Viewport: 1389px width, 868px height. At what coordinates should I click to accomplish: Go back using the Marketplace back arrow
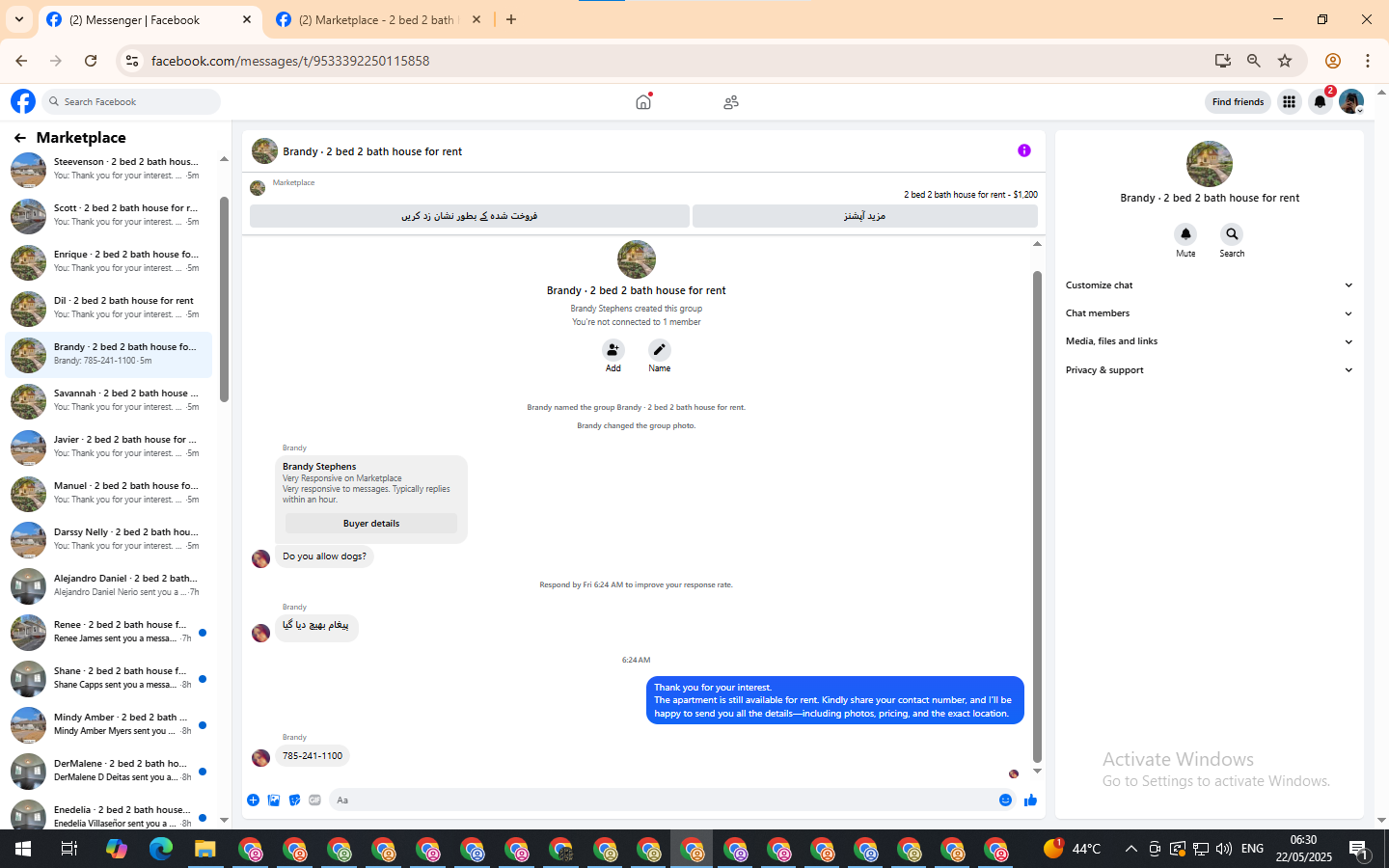pos(20,138)
